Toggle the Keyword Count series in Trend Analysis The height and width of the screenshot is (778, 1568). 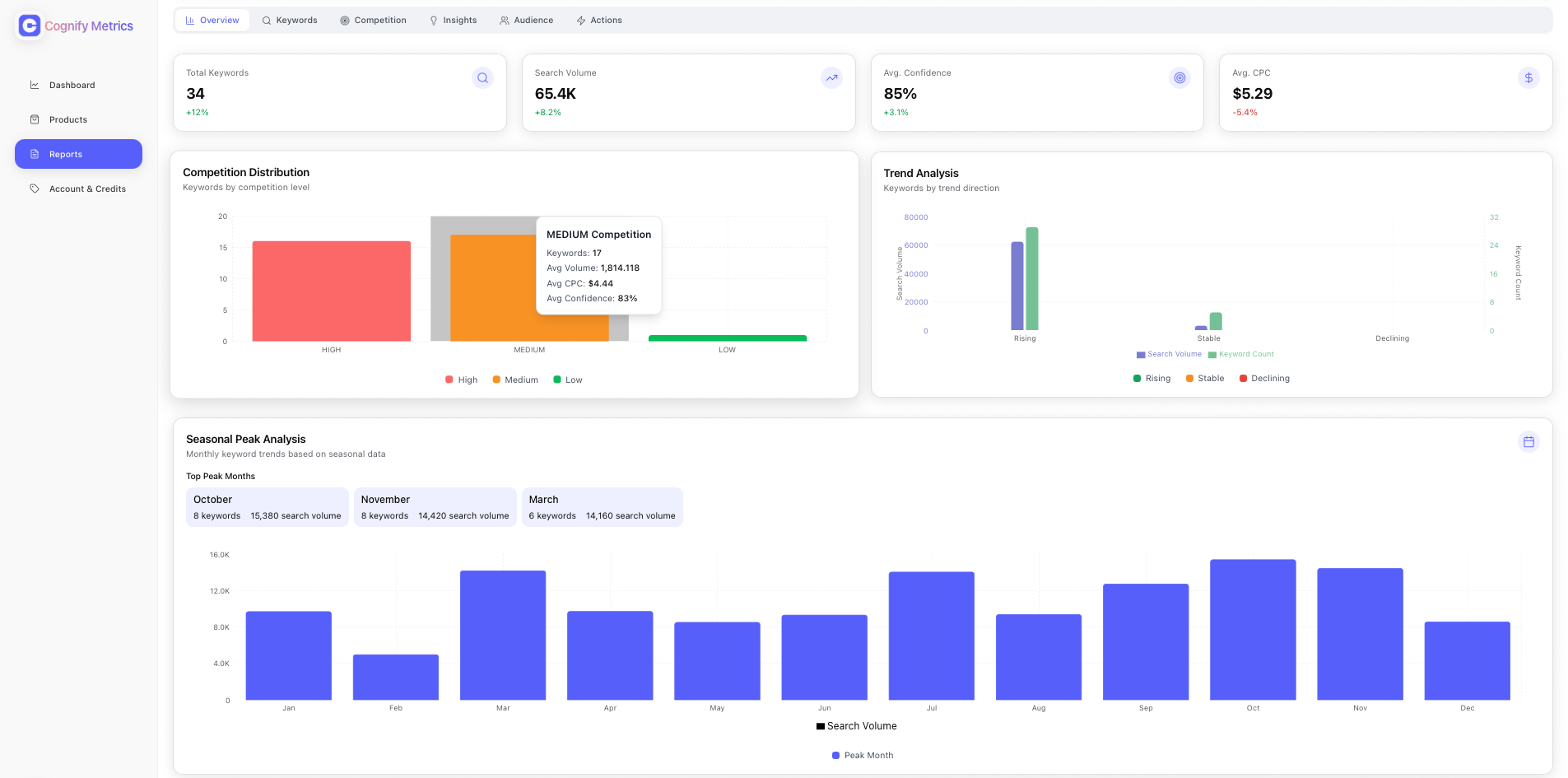1241,354
